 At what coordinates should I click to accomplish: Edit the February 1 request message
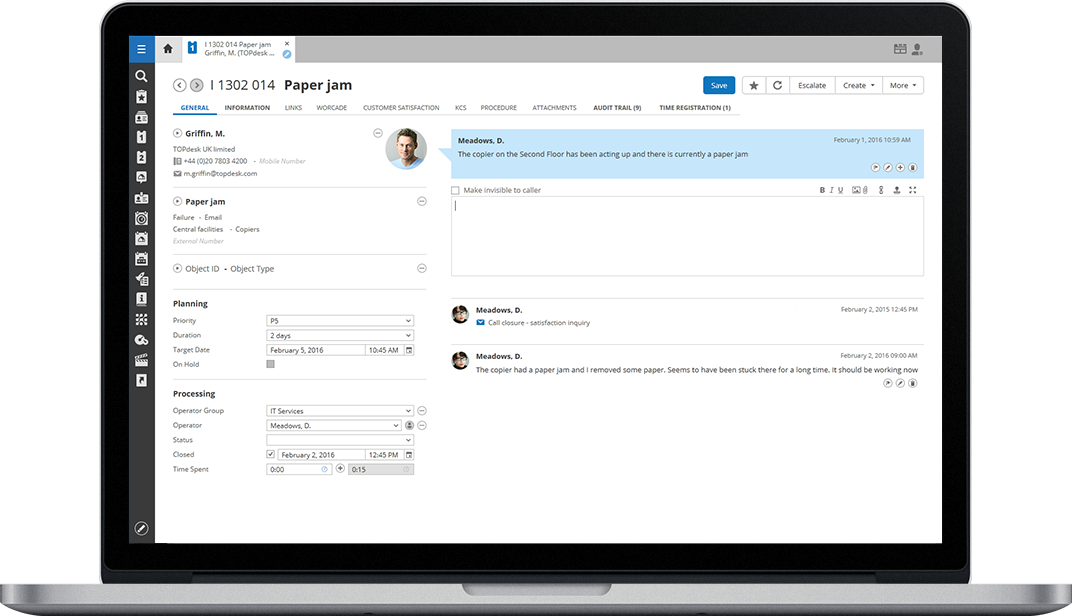coord(887,168)
